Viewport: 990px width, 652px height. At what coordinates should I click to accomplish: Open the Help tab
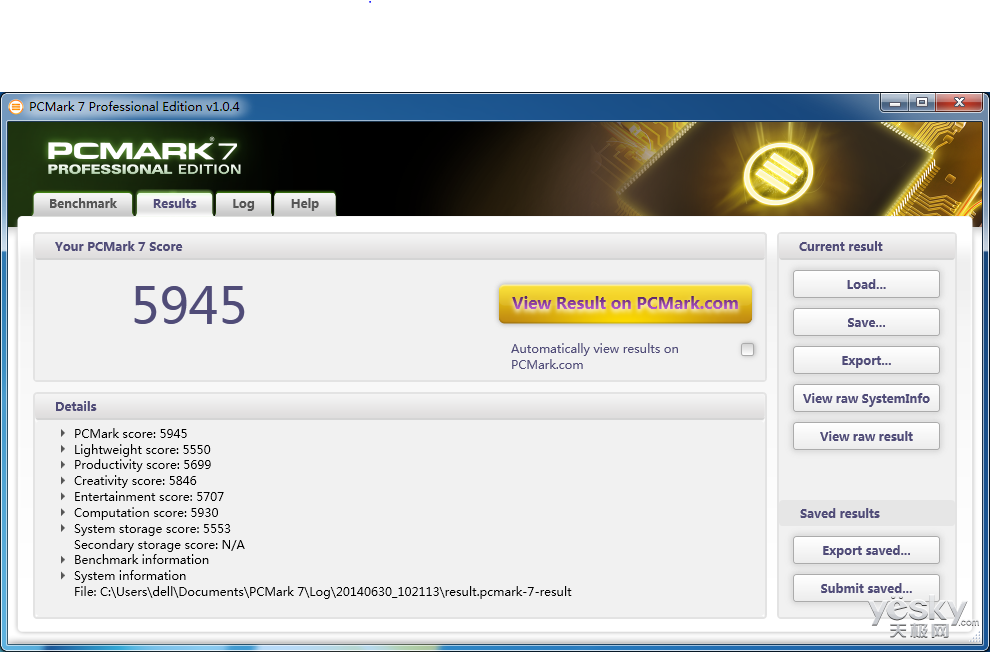click(304, 204)
